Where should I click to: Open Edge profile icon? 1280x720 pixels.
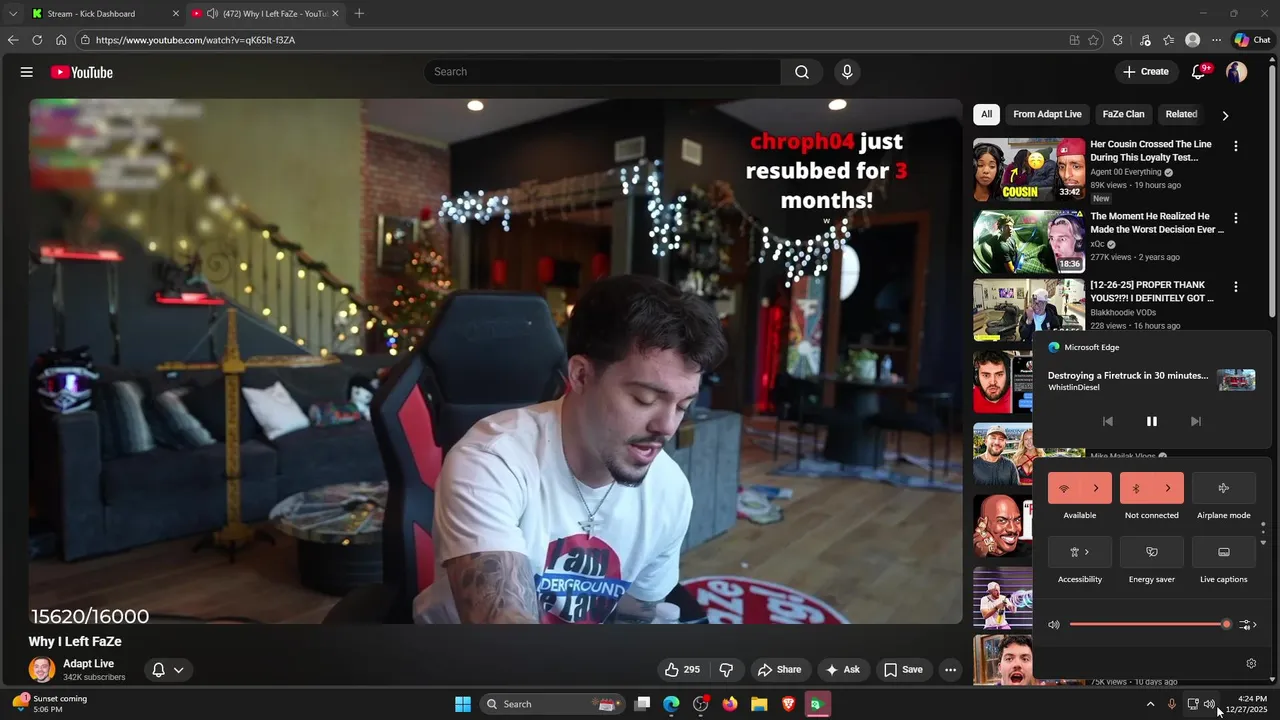pos(1192,40)
